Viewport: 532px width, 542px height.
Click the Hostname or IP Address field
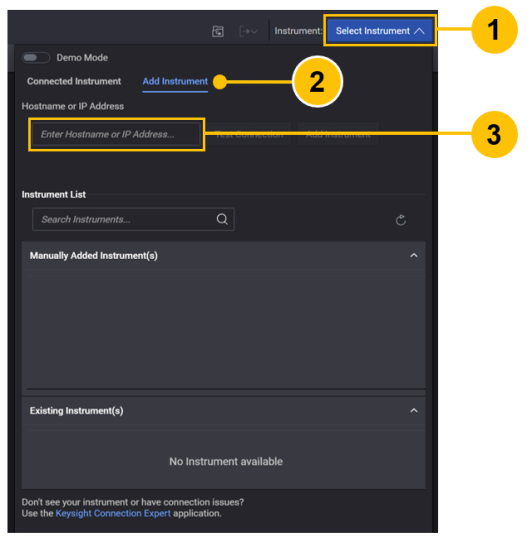coord(116,134)
